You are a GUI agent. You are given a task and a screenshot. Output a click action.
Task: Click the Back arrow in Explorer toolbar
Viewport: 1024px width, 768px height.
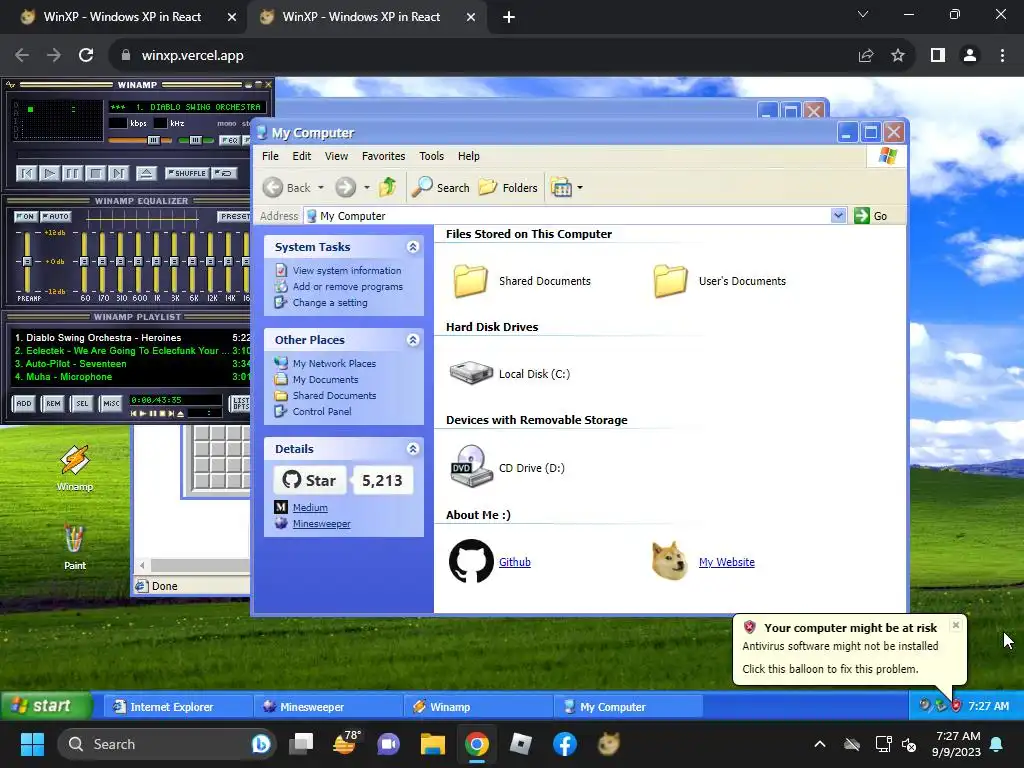(273, 188)
